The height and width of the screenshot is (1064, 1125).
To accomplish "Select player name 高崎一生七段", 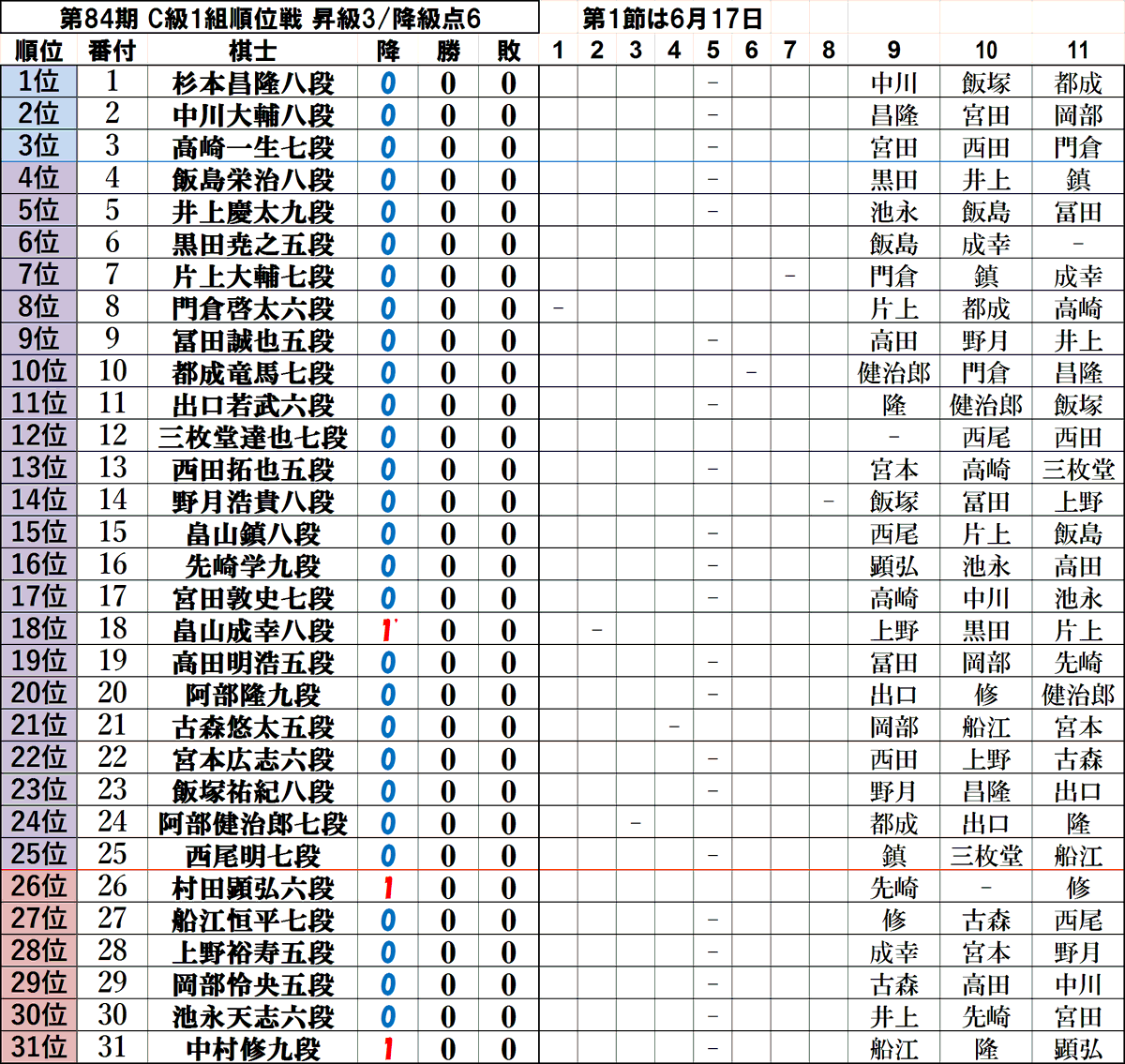I will 253,147.
